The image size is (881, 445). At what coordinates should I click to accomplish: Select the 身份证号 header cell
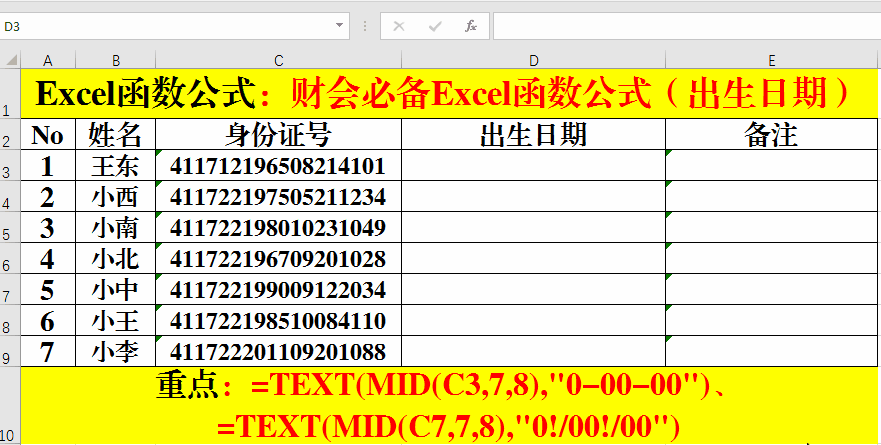(x=279, y=134)
